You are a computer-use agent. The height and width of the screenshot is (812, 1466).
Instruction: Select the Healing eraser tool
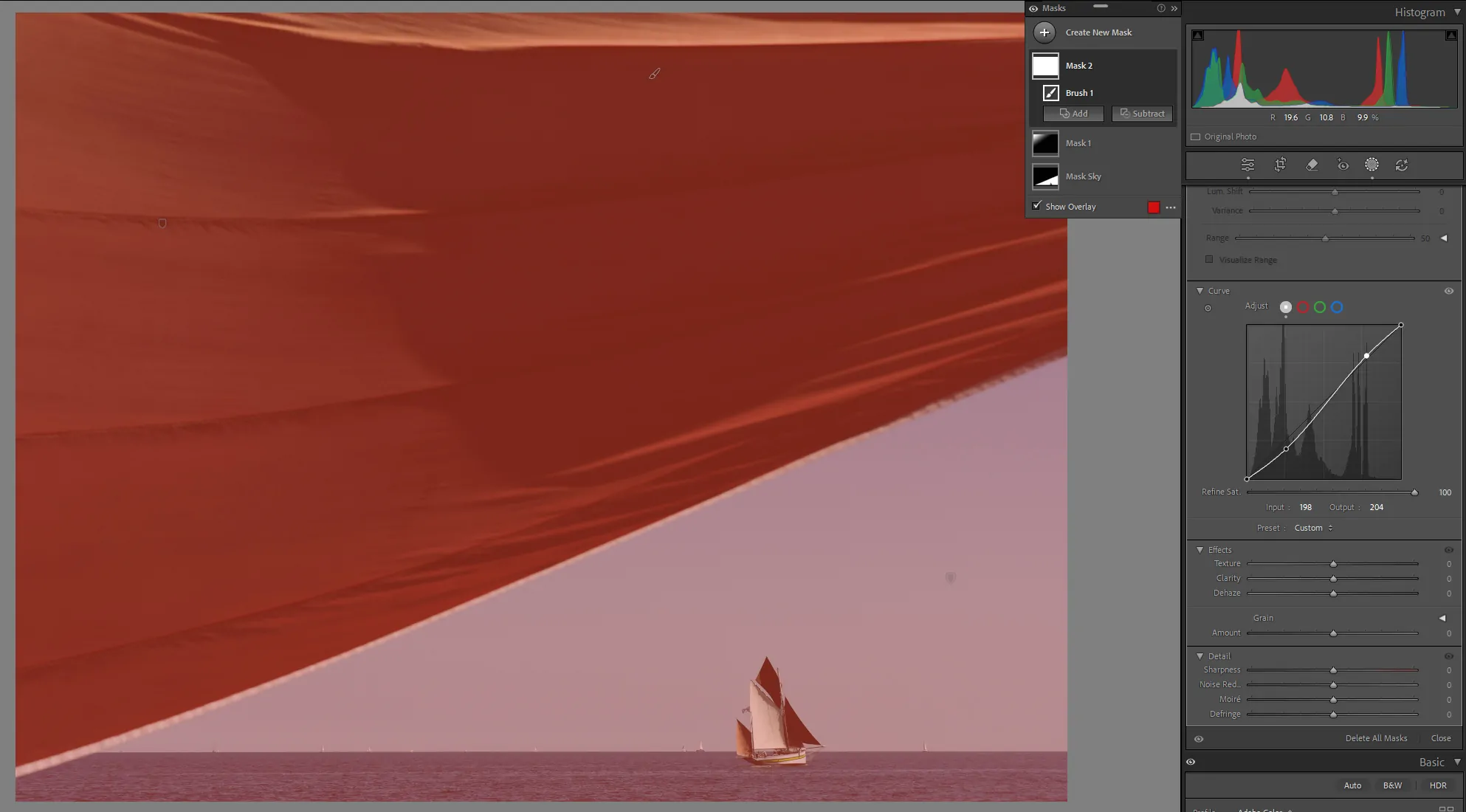pos(1312,165)
